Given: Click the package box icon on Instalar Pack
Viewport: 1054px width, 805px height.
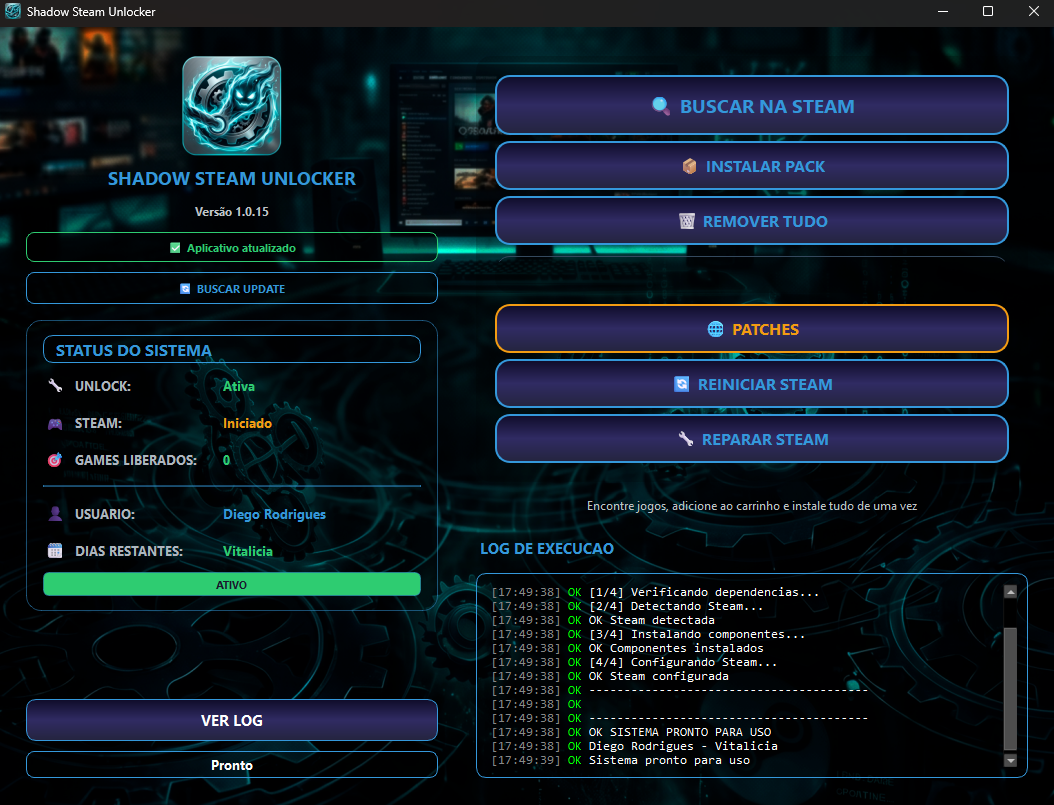Looking at the screenshot, I should point(689,166).
